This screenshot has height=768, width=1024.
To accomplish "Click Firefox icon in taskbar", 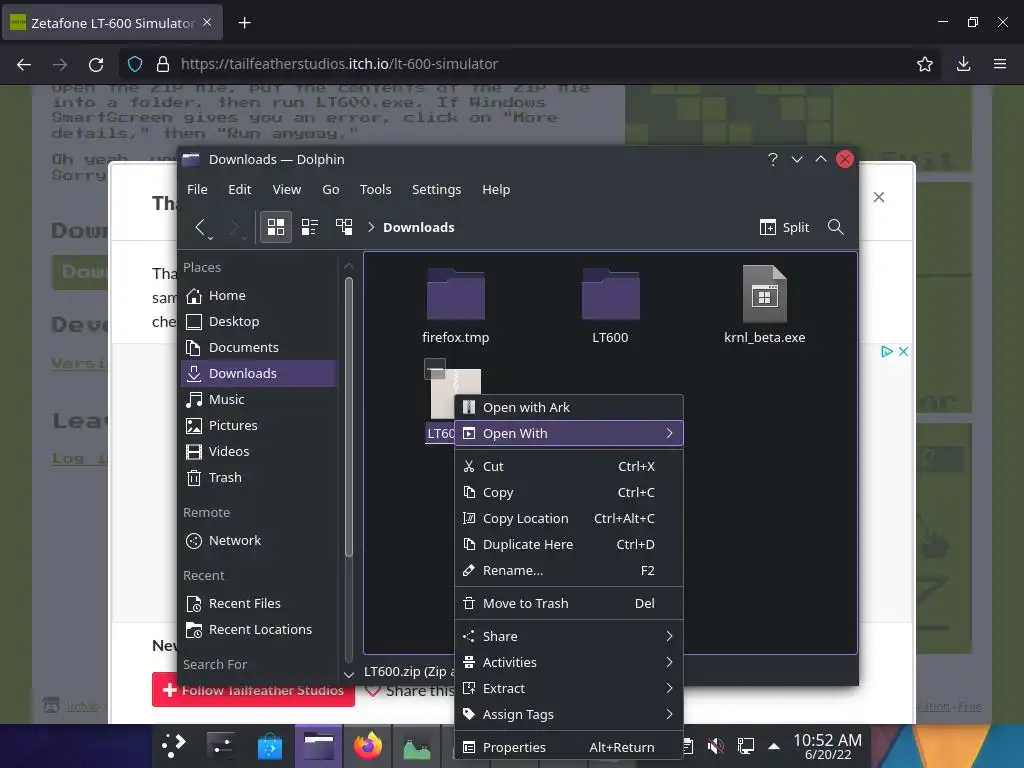I will pyautogui.click(x=368, y=746).
